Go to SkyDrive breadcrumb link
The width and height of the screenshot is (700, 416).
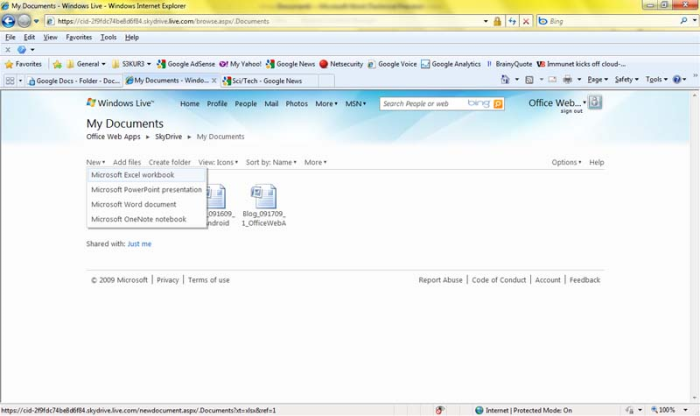pyautogui.click(x=168, y=137)
